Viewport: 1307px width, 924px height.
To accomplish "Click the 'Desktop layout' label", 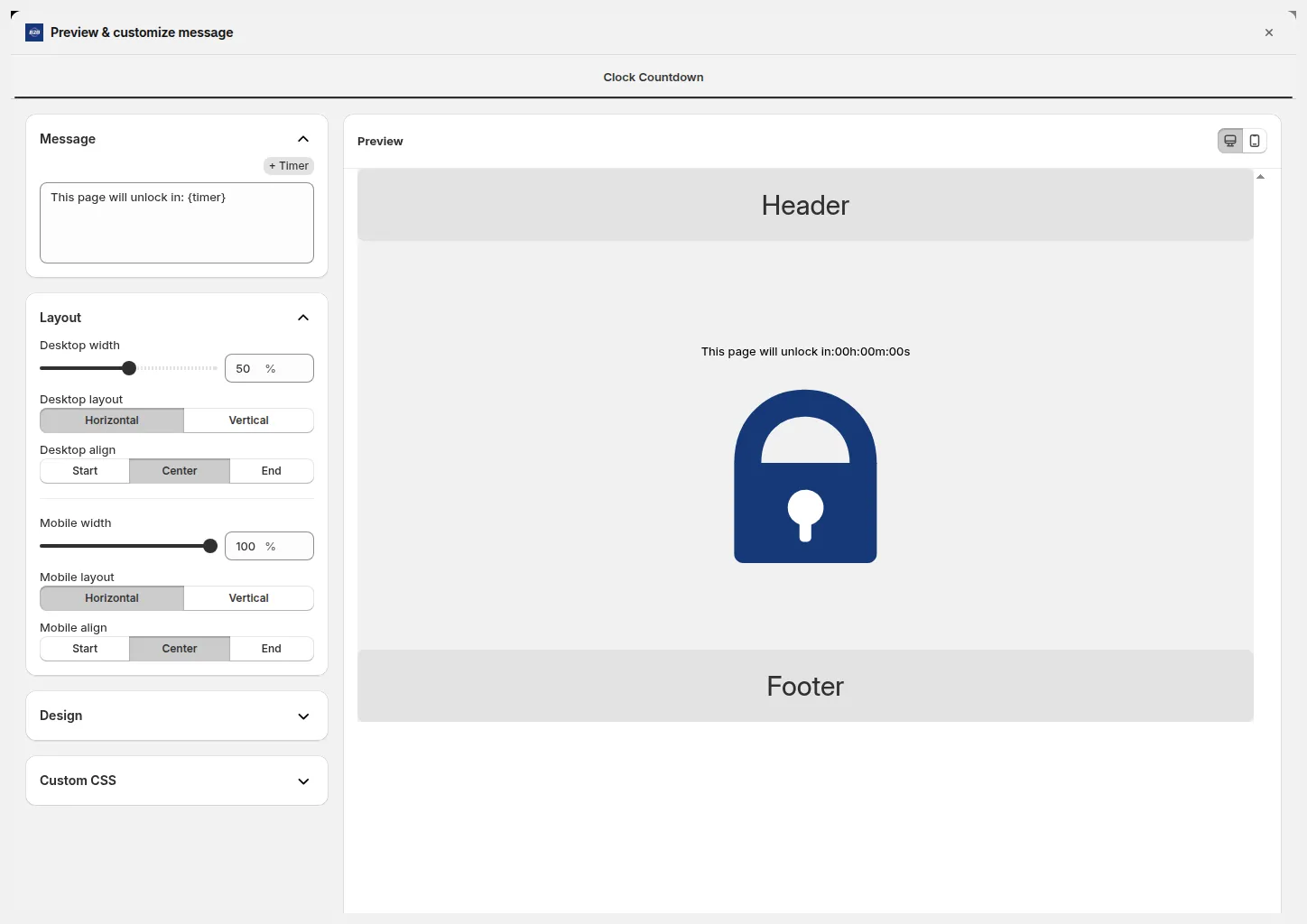I will 81,400.
